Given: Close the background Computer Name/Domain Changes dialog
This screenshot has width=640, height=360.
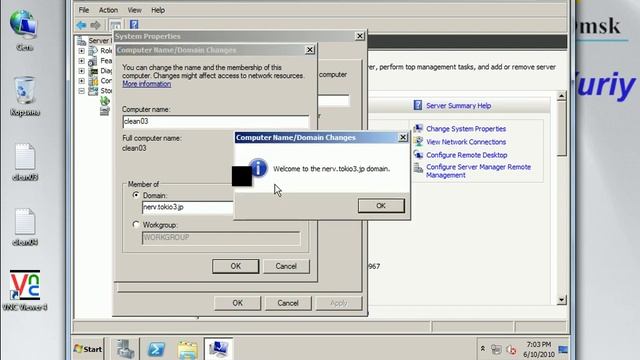Looking at the screenshot, I should click(310, 50).
